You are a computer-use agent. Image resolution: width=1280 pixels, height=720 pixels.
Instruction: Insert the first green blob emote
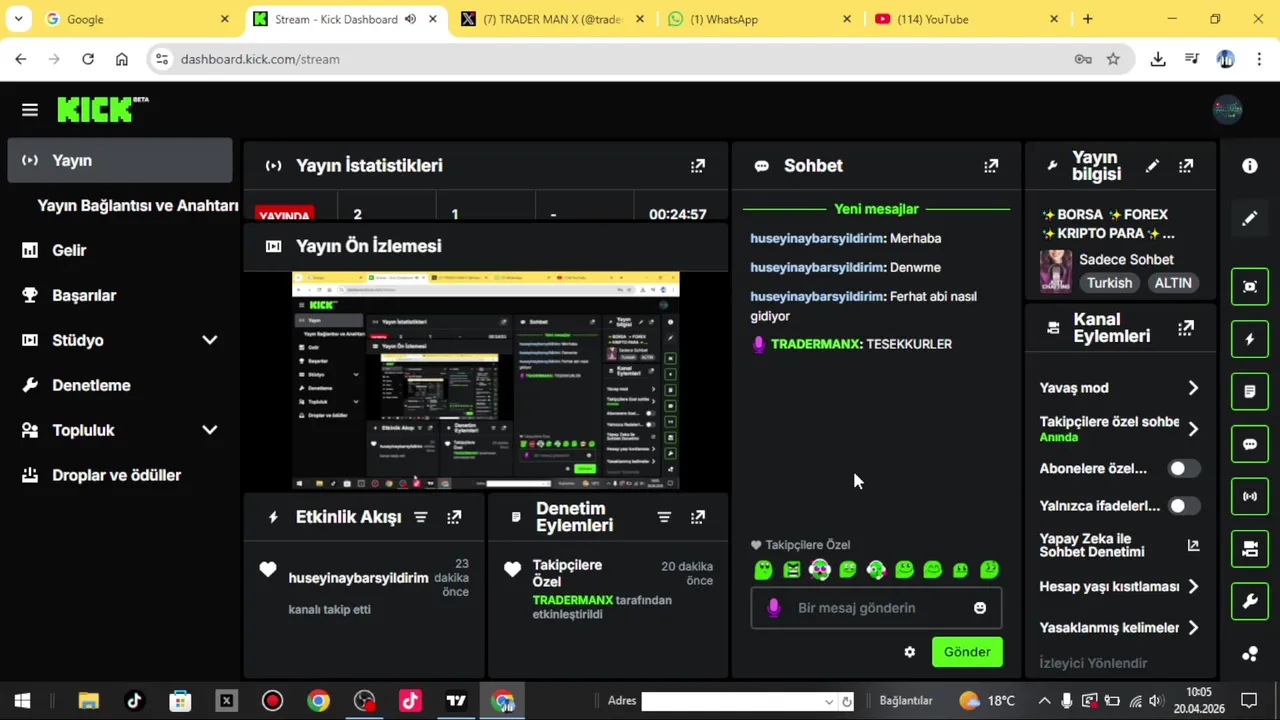point(763,570)
